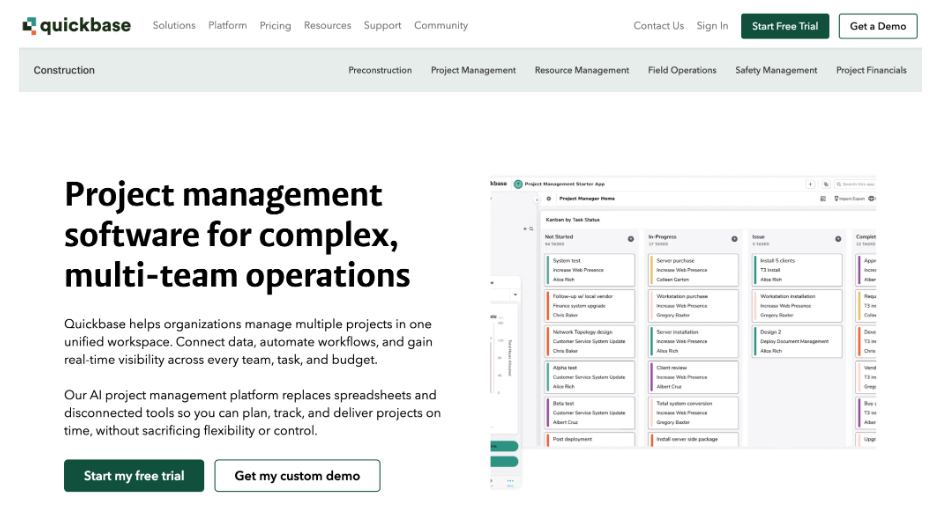Click the 'In-Progress' column header
The height and width of the screenshot is (508, 942).
tap(662, 237)
